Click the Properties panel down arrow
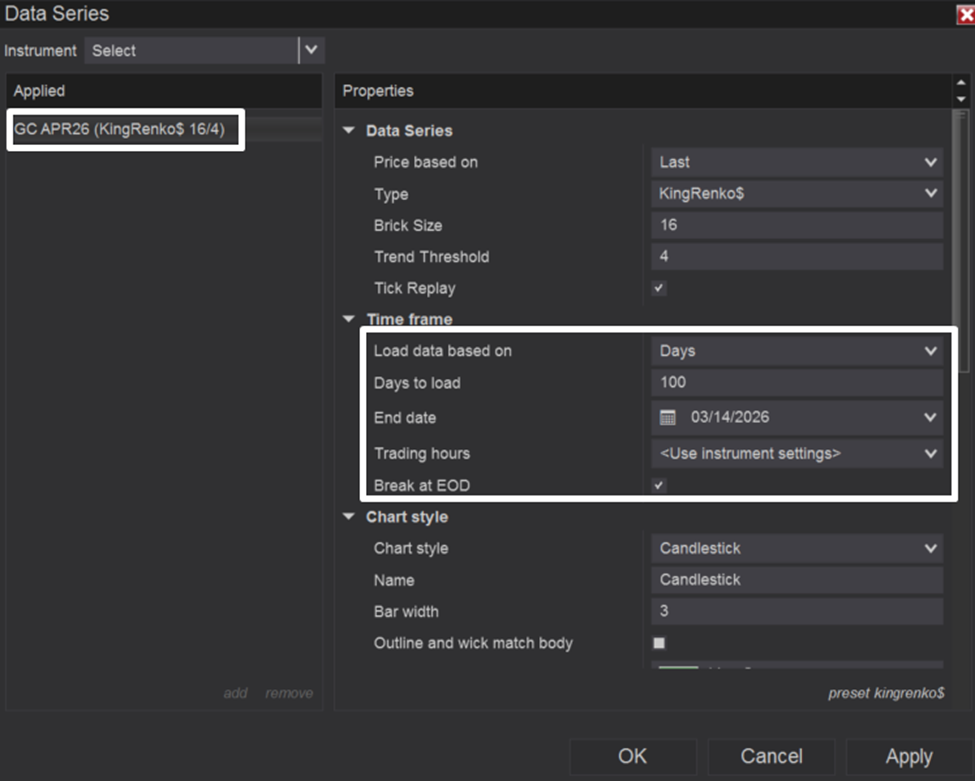This screenshot has height=781, width=975. coord(961,99)
